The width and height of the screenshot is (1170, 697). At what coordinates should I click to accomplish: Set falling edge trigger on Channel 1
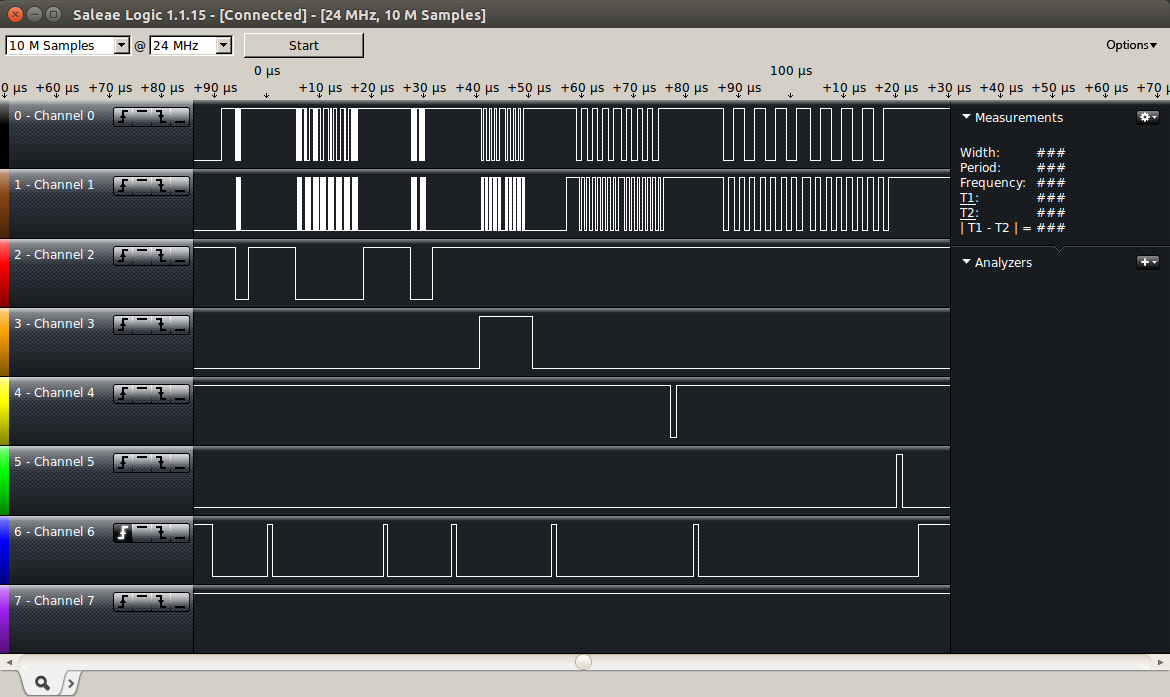pos(161,186)
